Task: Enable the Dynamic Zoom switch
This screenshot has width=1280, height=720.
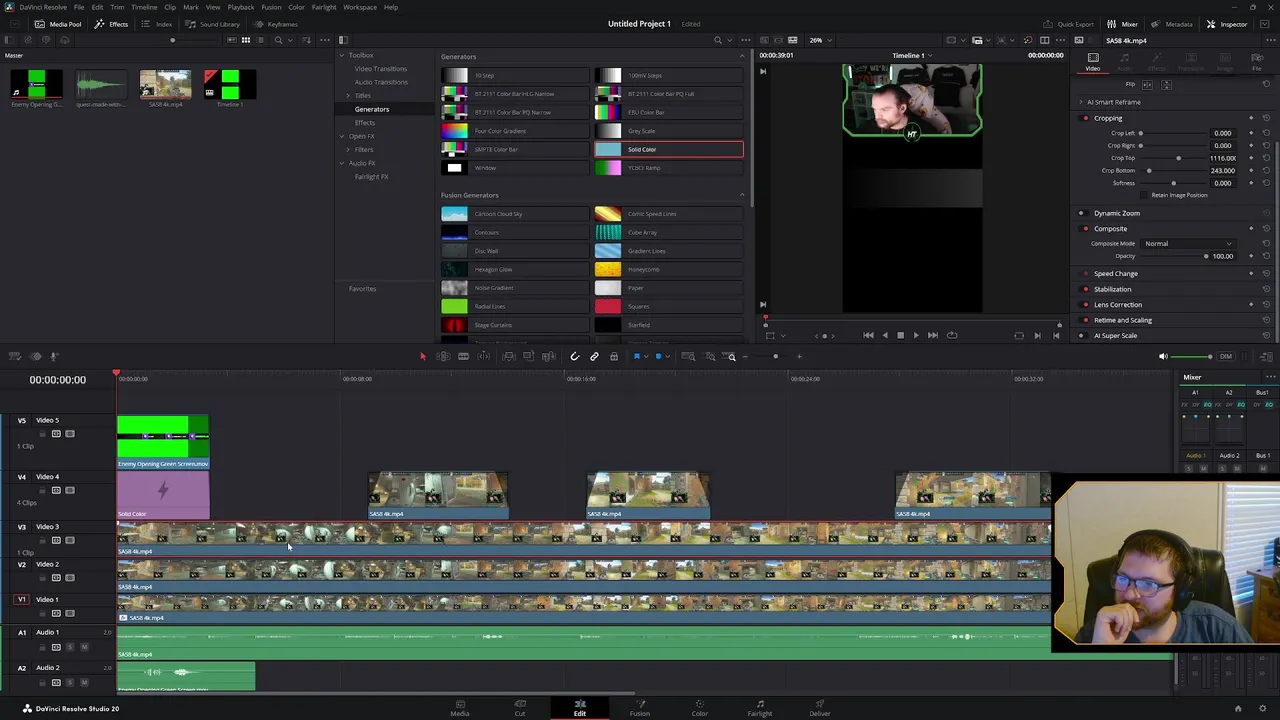Action: (1081, 213)
